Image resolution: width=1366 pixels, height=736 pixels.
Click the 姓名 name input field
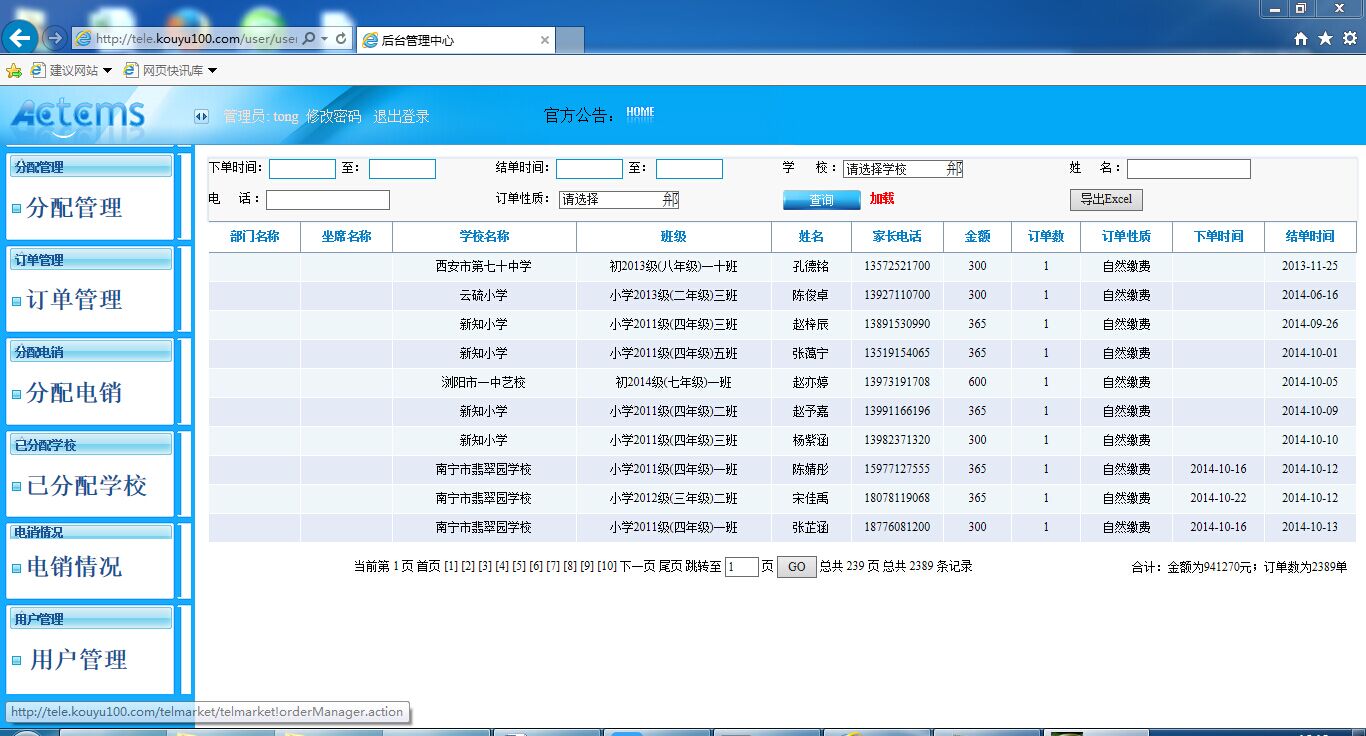pos(1188,169)
